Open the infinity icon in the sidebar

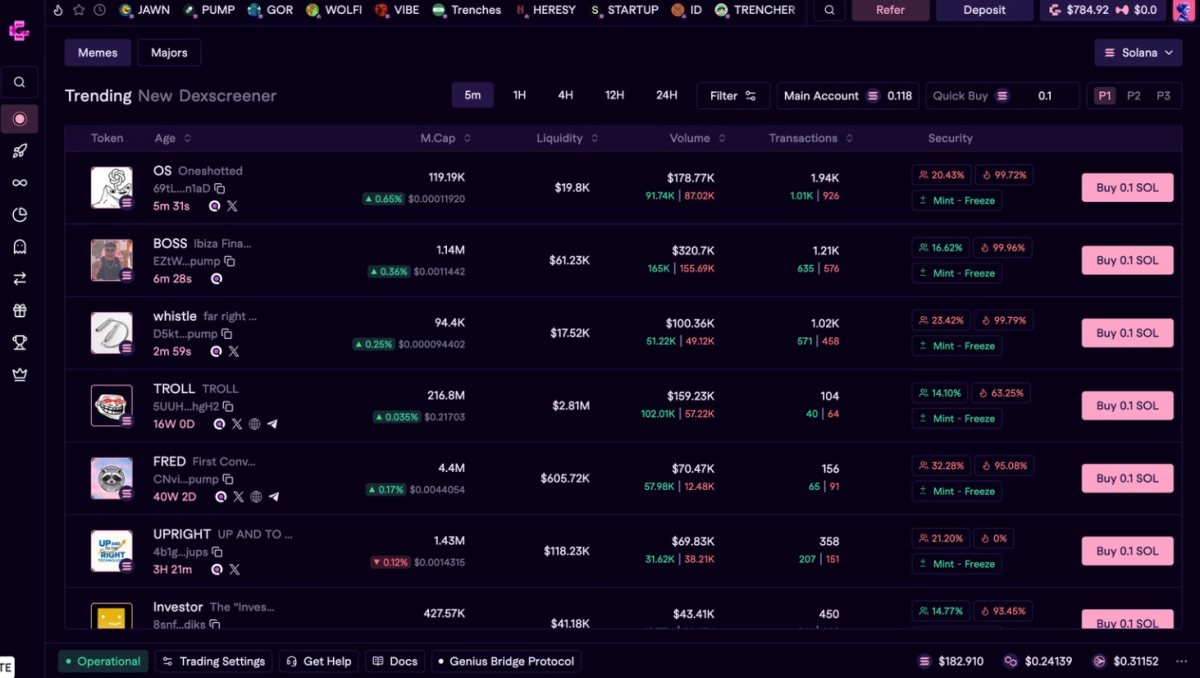pyautogui.click(x=20, y=182)
